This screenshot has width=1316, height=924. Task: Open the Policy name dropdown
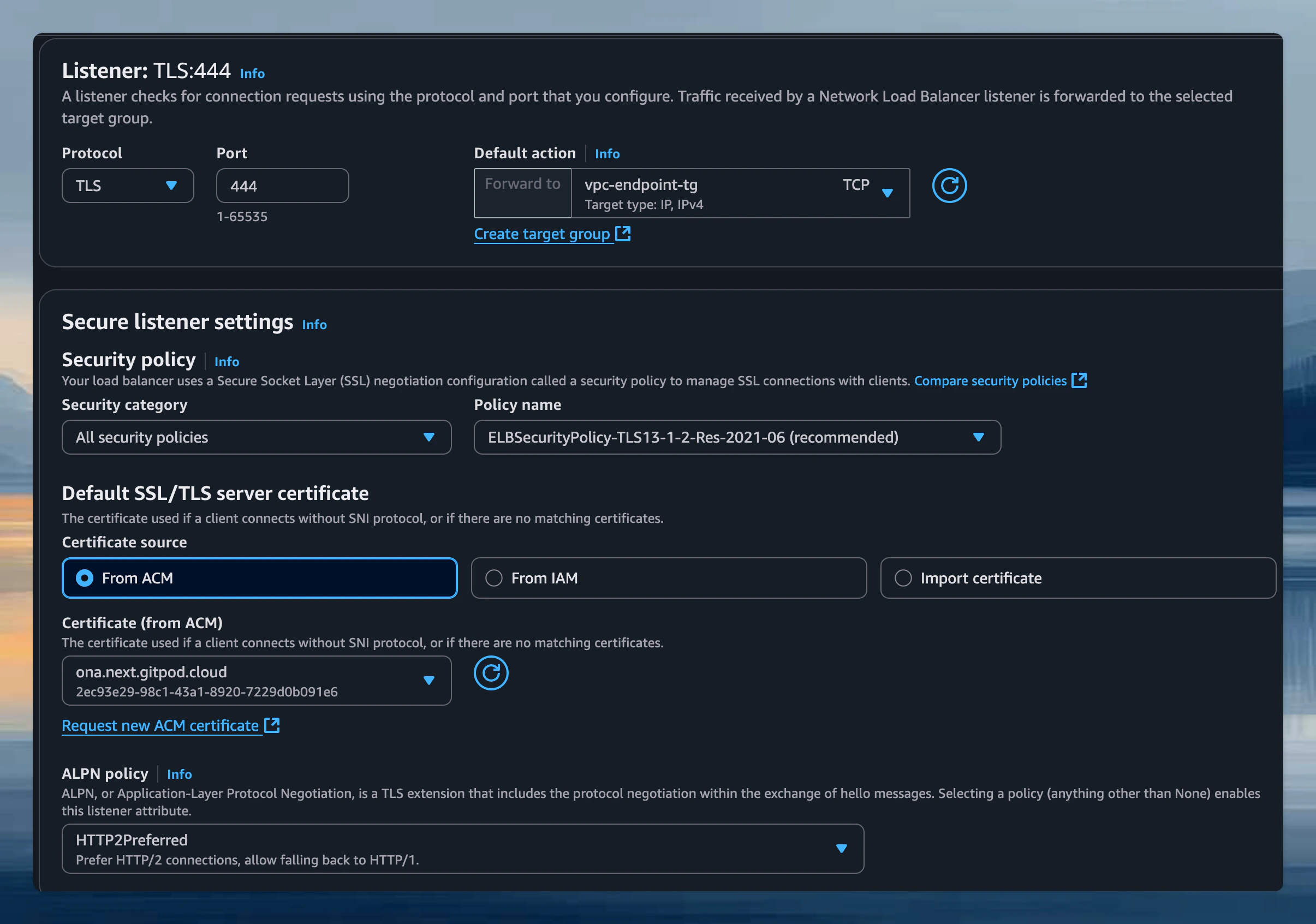click(x=736, y=437)
